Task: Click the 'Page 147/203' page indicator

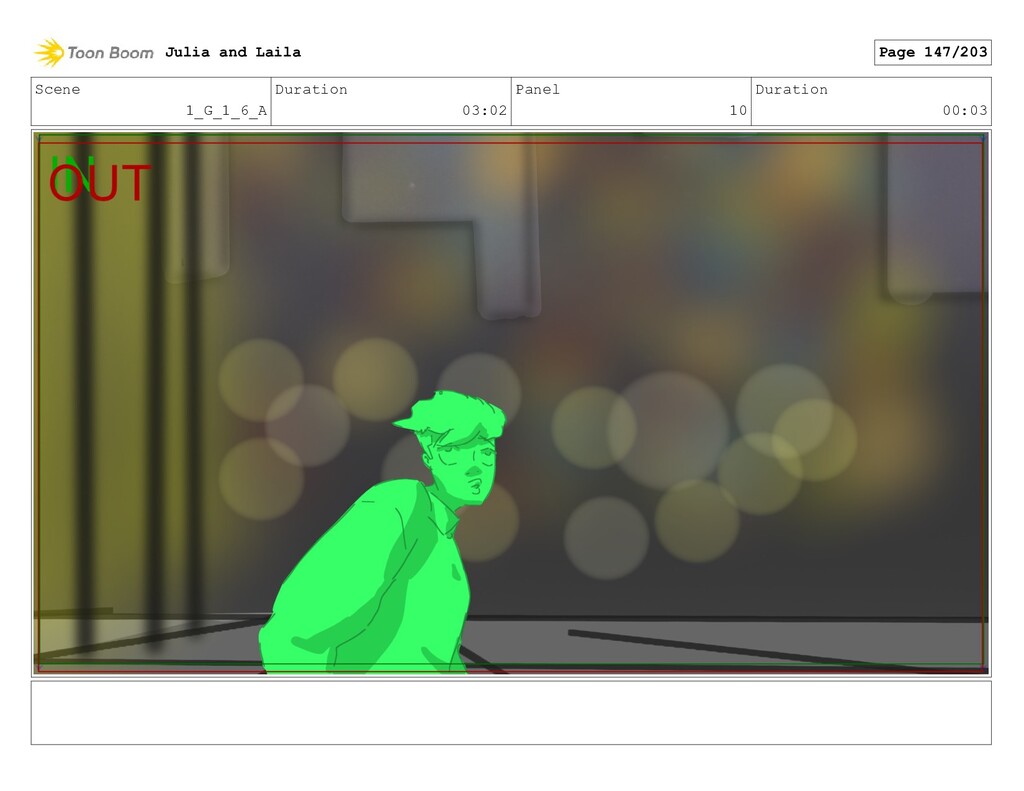Action: [933, 52]
